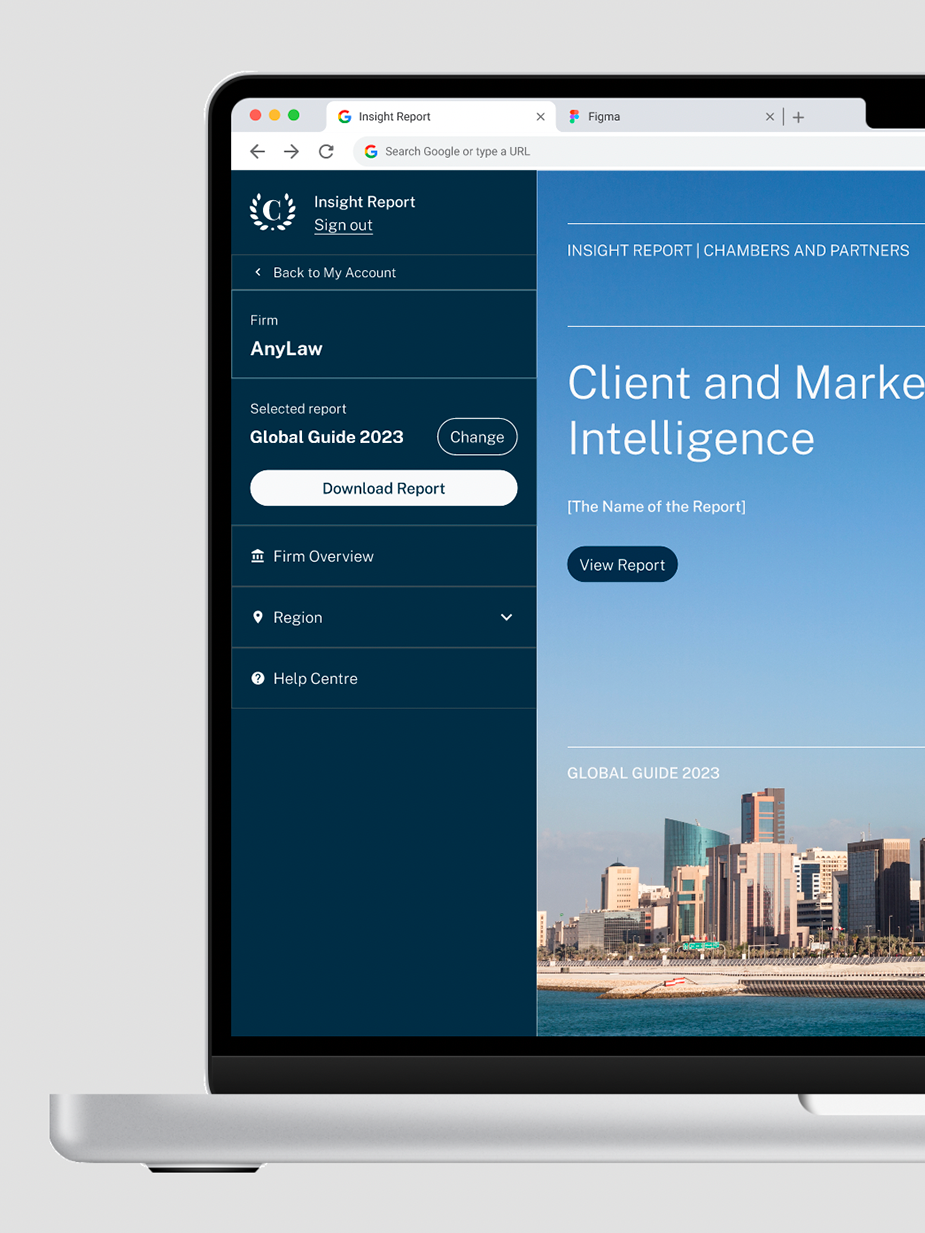Click the Insight Report tab Google favicon
The width and height of the screenshot is (925, 1233).
(x=344, y=116)
